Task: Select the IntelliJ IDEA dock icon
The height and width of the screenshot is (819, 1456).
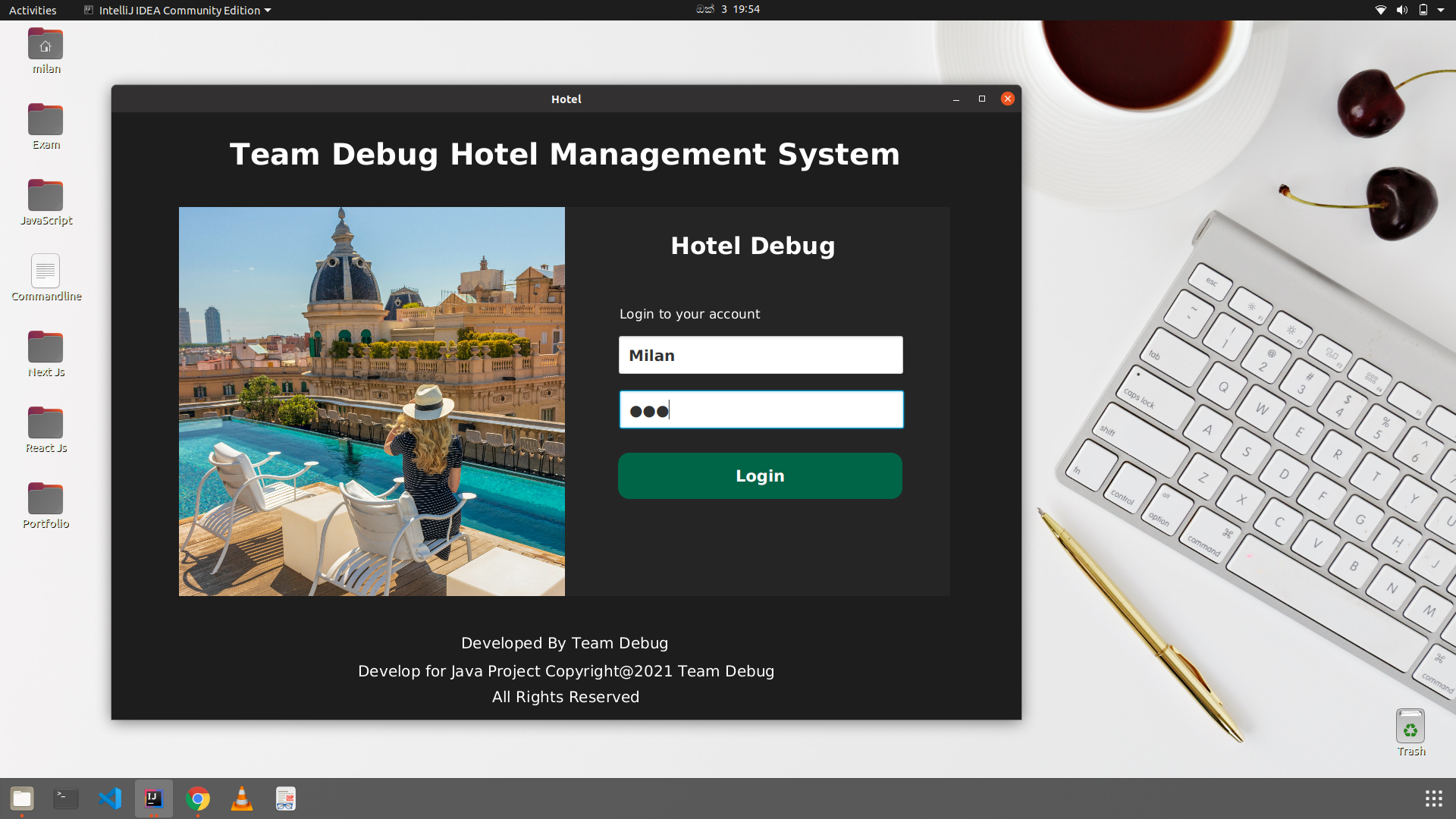Action: click(x=153, y=798)
